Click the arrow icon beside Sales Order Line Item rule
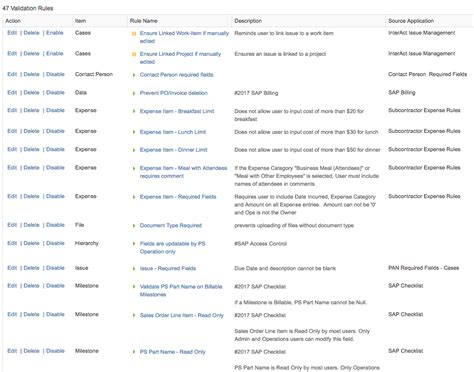Image resolution: width=474 pixels, height=372 pixels. click(134, 315)
